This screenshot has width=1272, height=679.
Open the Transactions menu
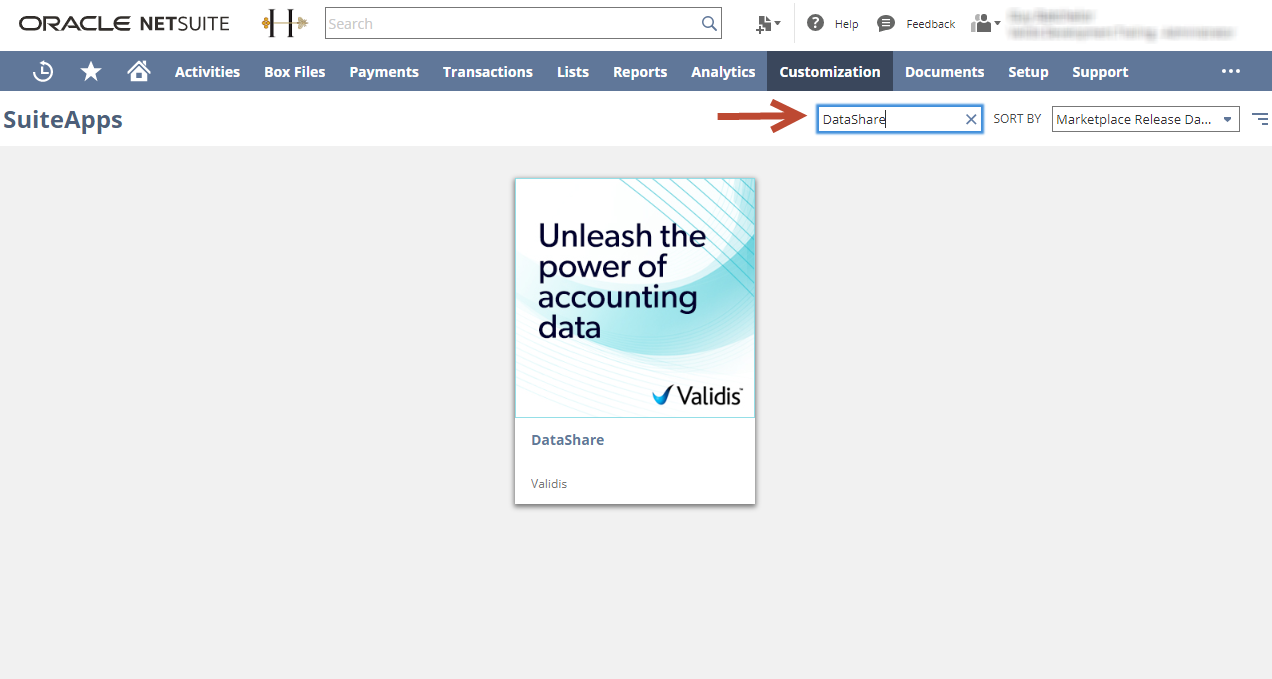pos(488,72)
